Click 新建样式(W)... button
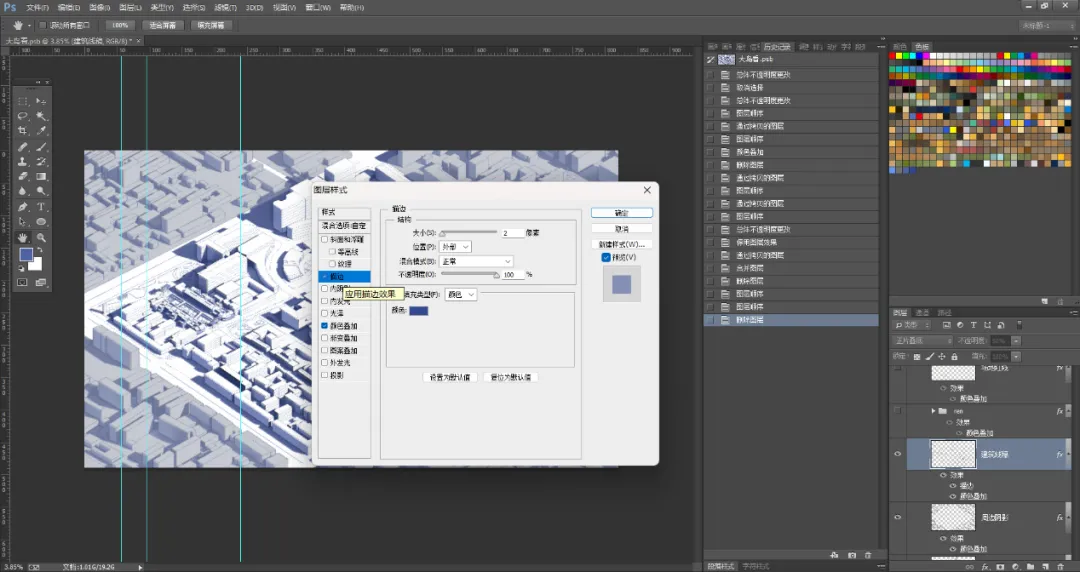 coord(621,244)
